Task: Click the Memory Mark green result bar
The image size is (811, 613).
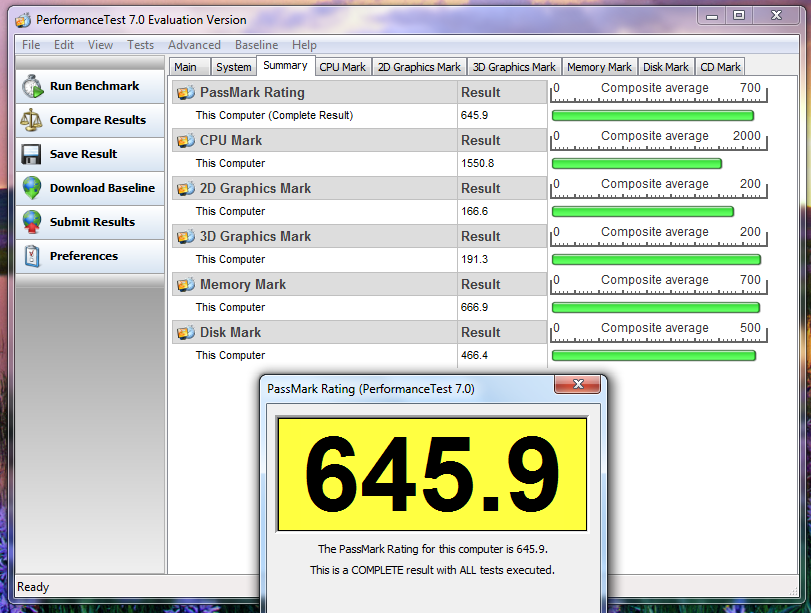Action: tap(656, 308)
